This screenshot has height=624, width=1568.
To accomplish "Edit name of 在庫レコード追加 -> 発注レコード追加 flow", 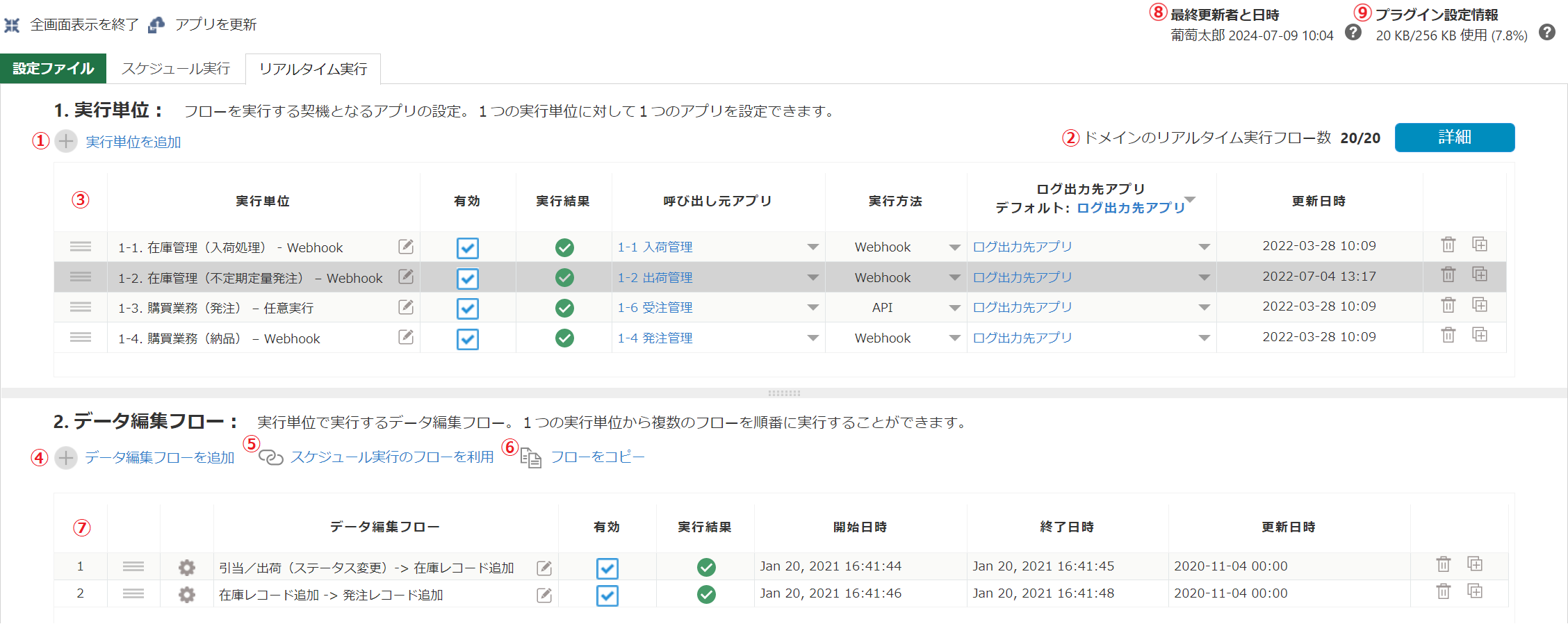I will click(544, 596).
